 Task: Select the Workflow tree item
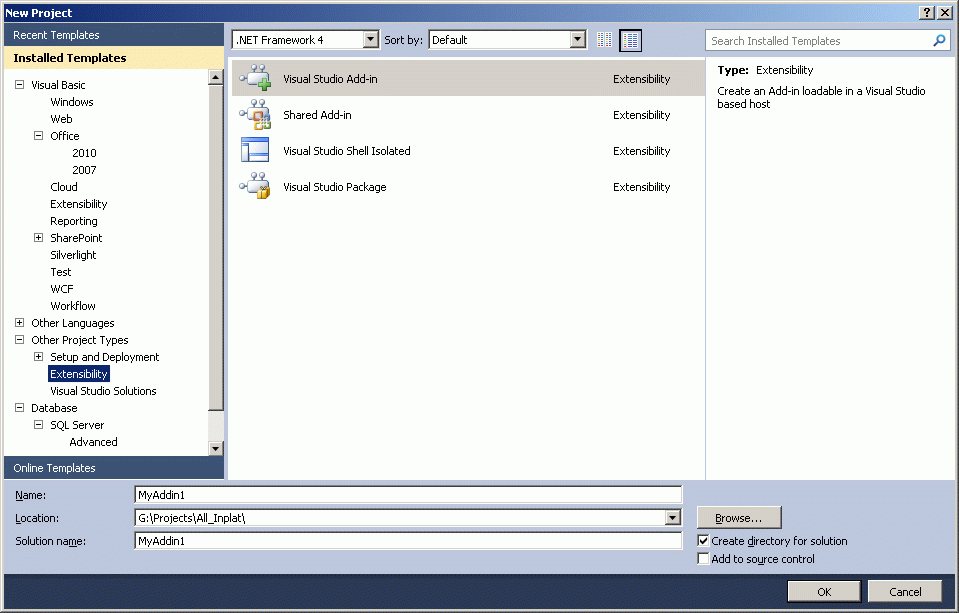(x=73, y=306)
